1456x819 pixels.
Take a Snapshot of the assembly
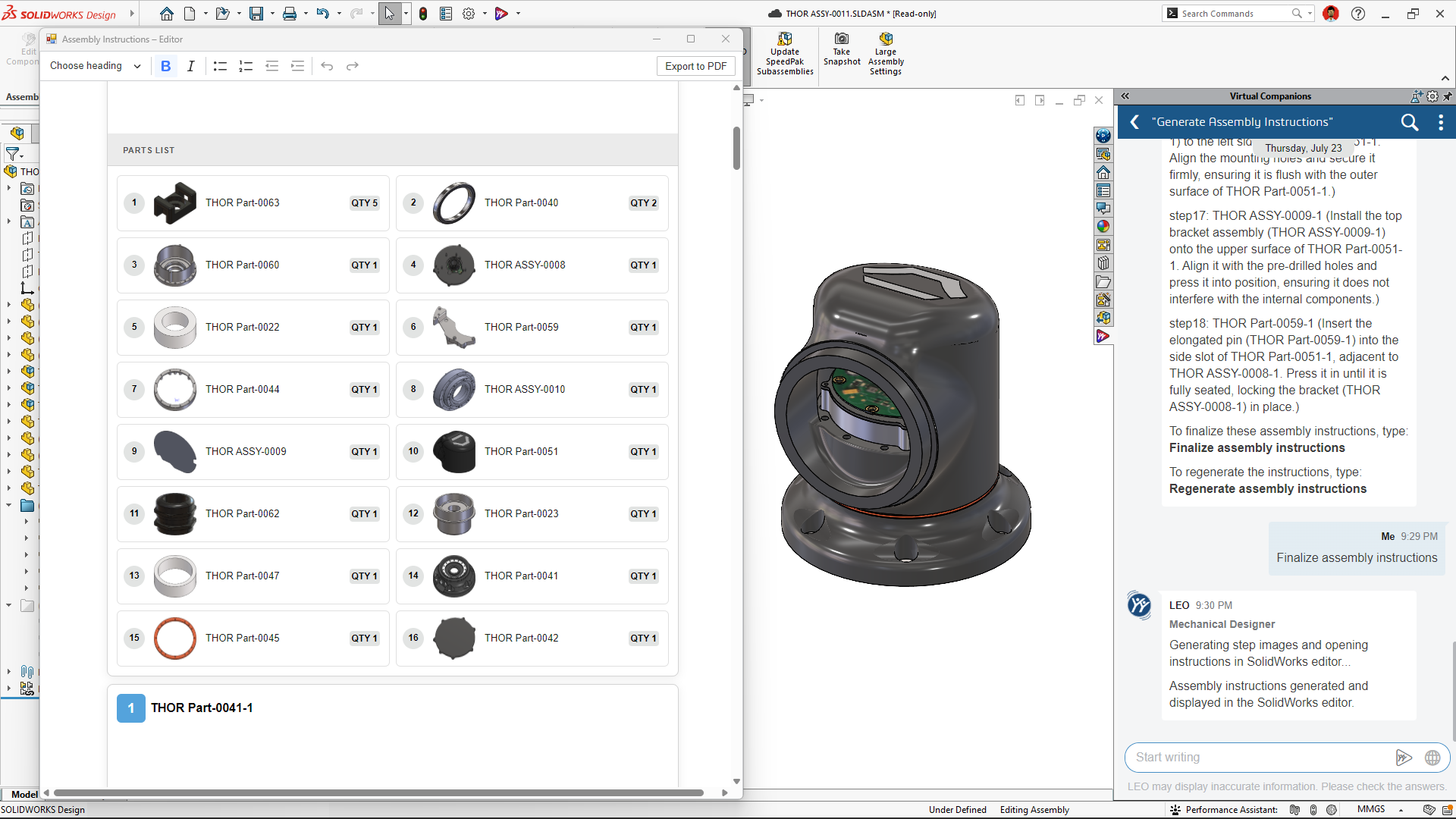tap(842, 49)
